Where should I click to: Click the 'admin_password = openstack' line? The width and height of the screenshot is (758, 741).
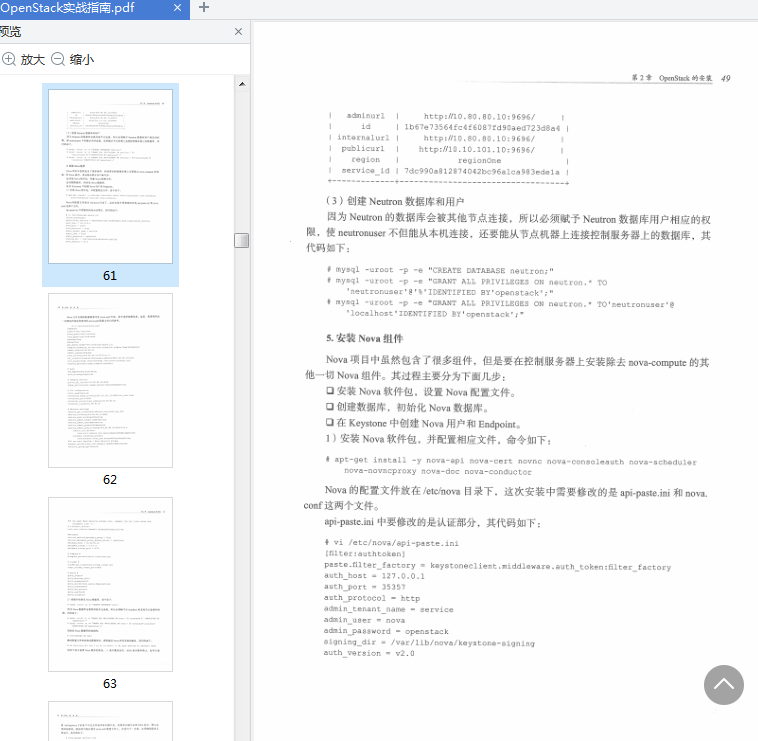coord(386,631)
